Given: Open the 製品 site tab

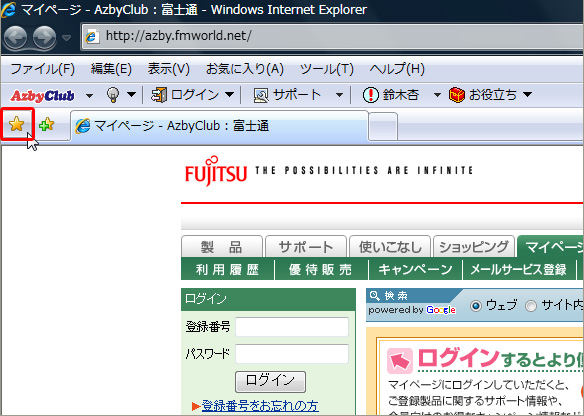Looking at the screenshot, I should click(222, 247).
